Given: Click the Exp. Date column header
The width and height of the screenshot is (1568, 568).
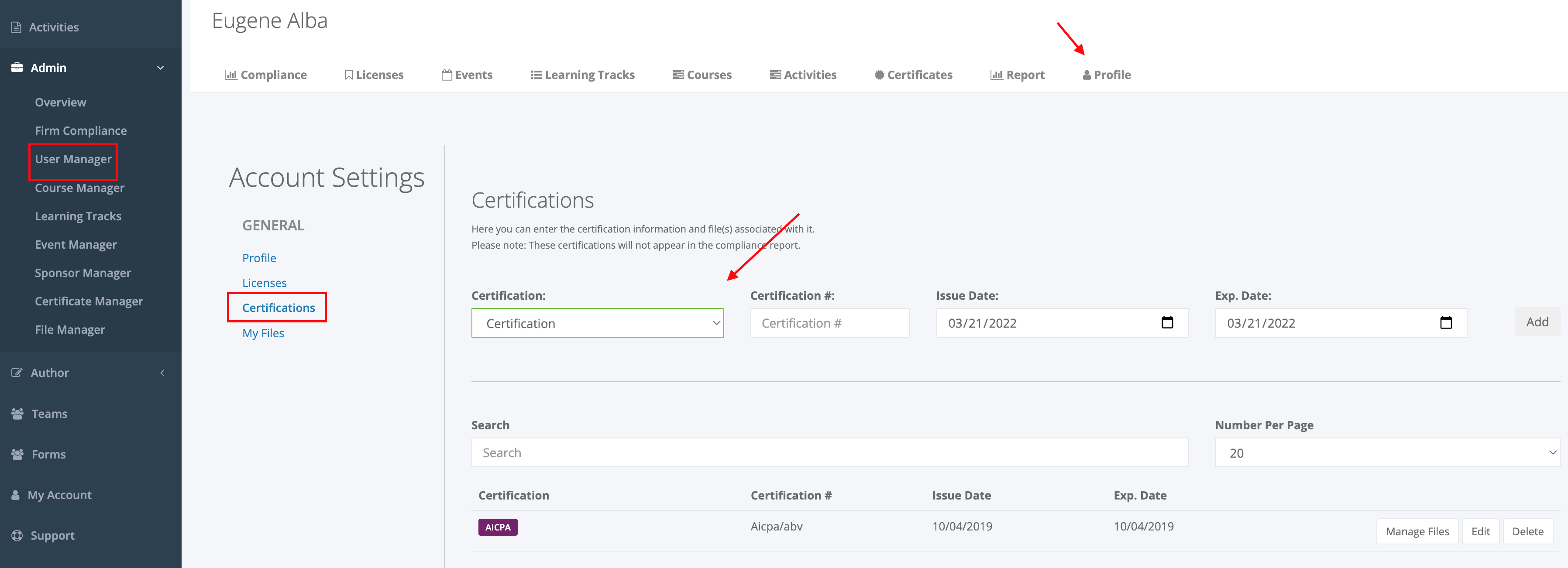Looking at the screenshot, I should coord(1140,496).
